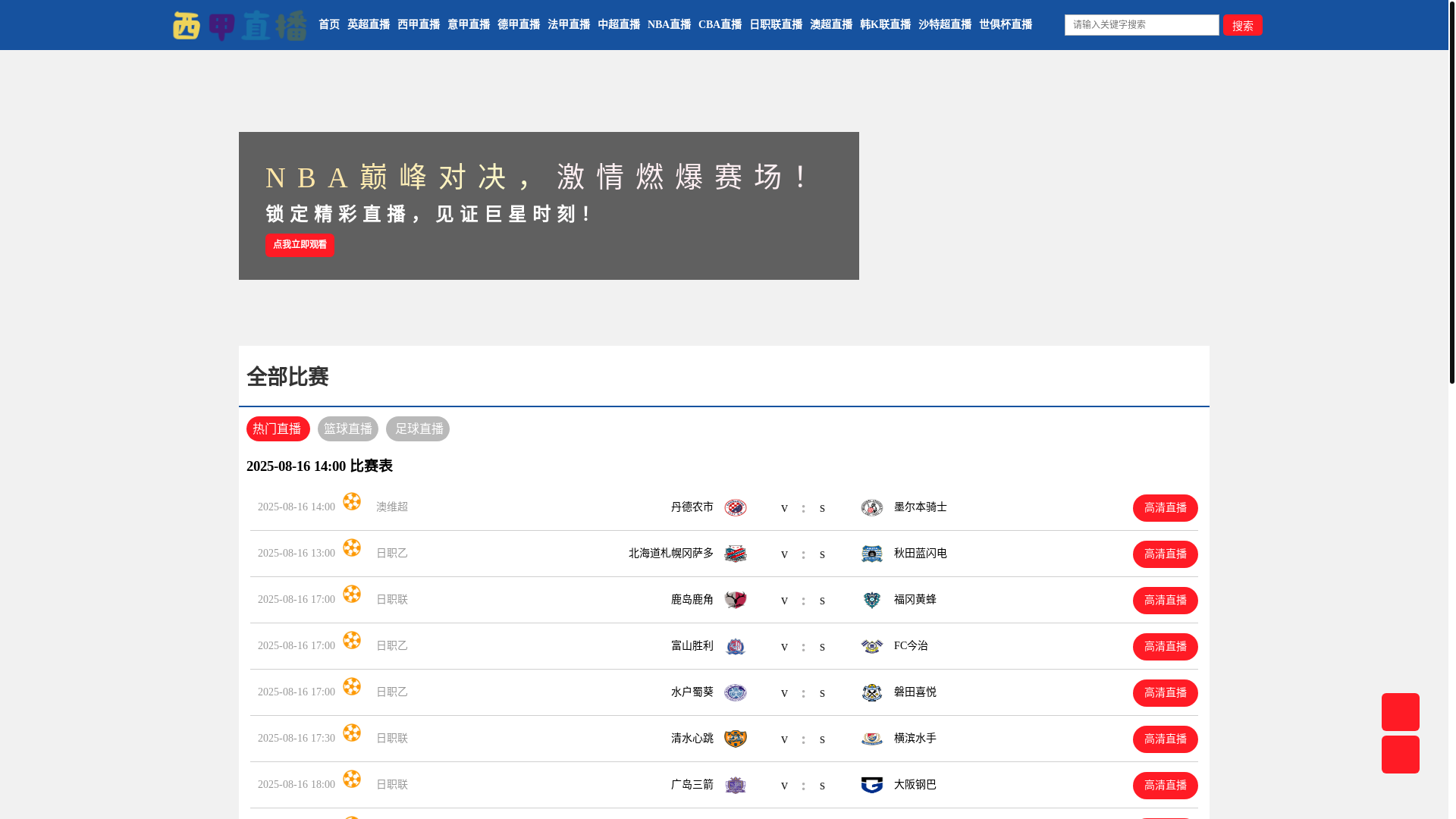Click 磐田喜悦 team name

(x=915, y=692)
